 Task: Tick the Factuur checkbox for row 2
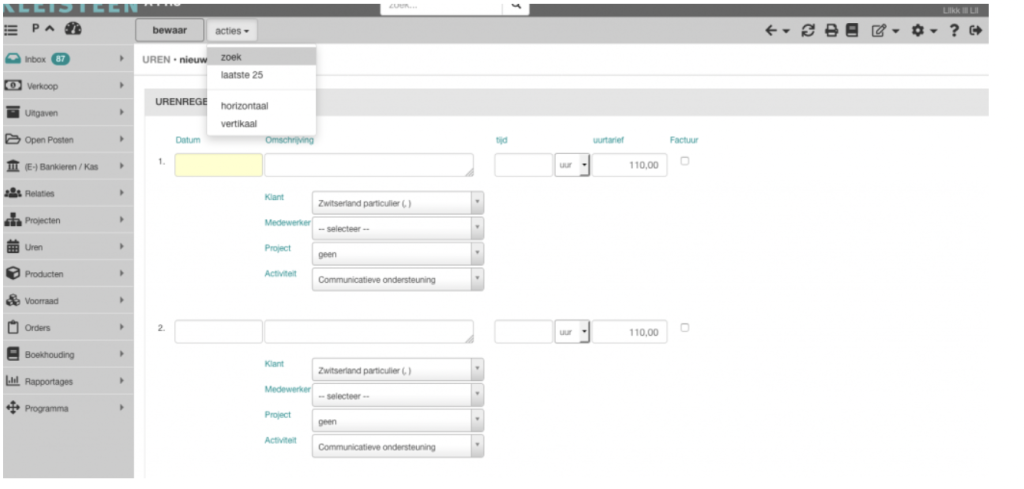pyautogui.click(x=686, y=327)
